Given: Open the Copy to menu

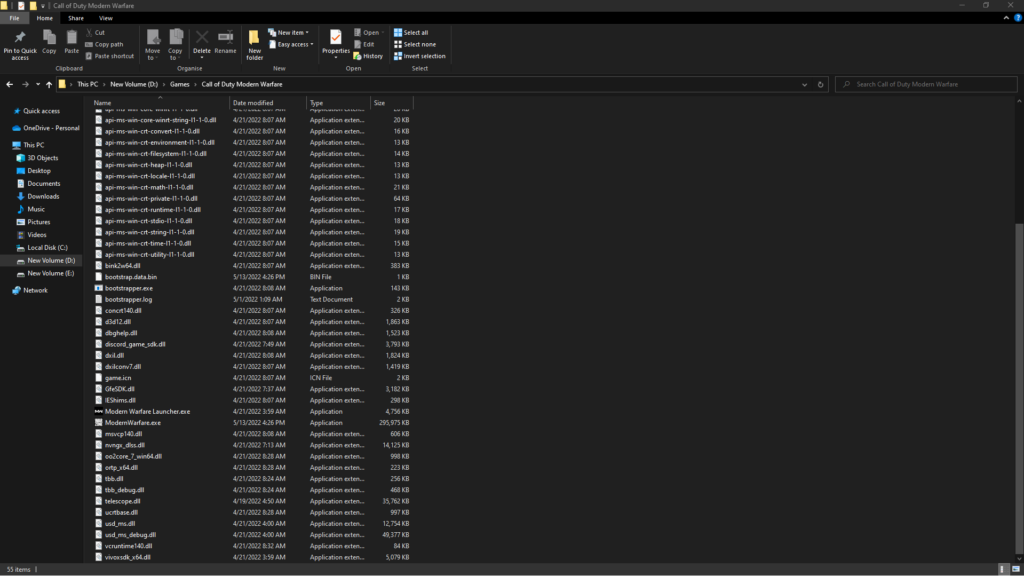Looking at the screenshot, I should pyautogui.click(x=175, y=44).
